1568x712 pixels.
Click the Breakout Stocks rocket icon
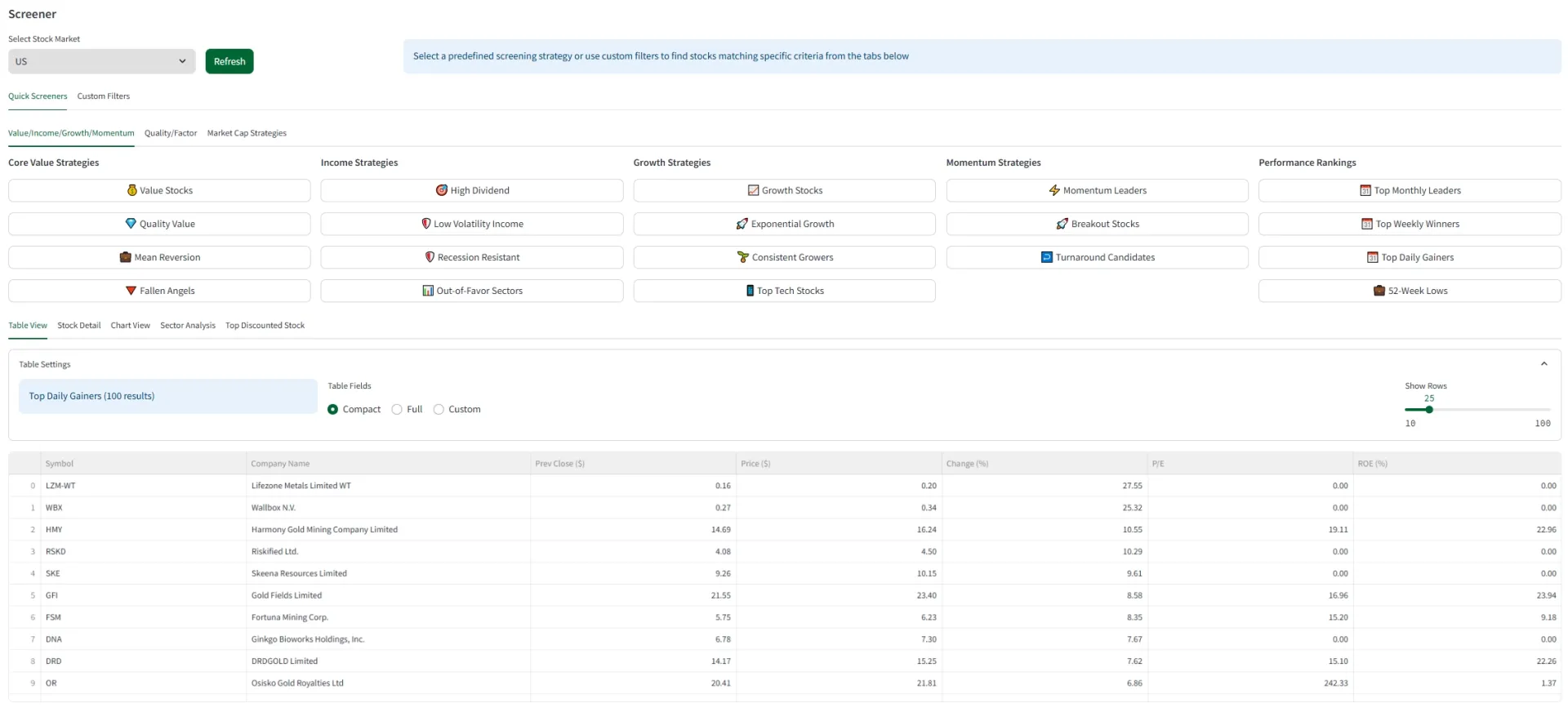1062,224
